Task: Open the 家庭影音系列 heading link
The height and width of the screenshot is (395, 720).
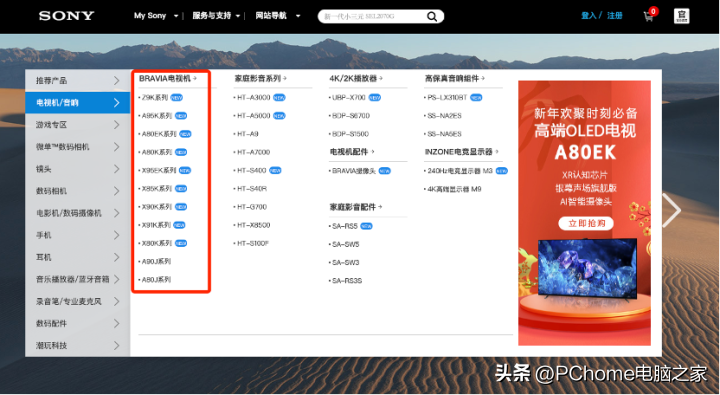Action: 260,79
